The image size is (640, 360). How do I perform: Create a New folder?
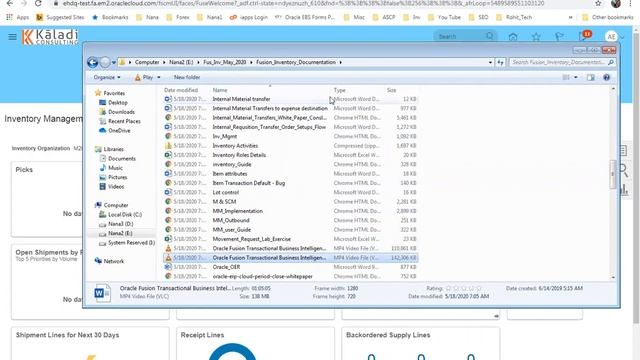(x=187, y=77)
